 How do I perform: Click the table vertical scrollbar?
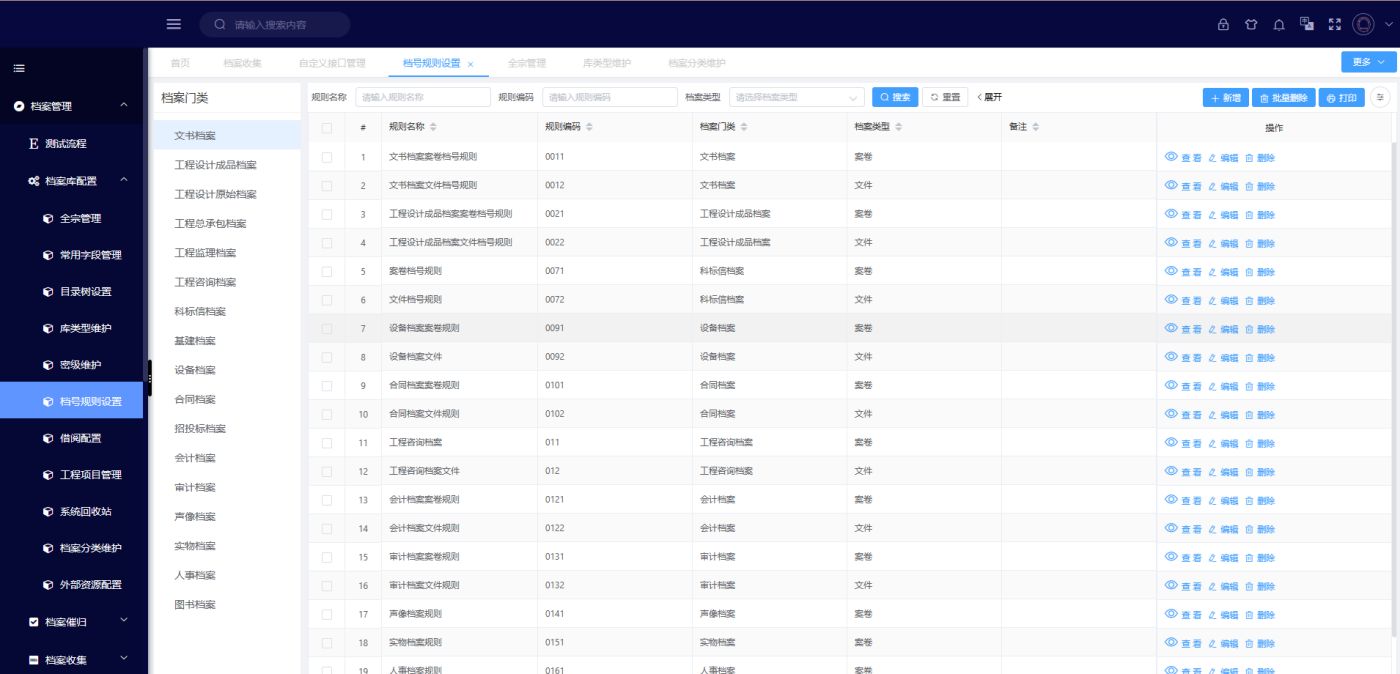1395,390
